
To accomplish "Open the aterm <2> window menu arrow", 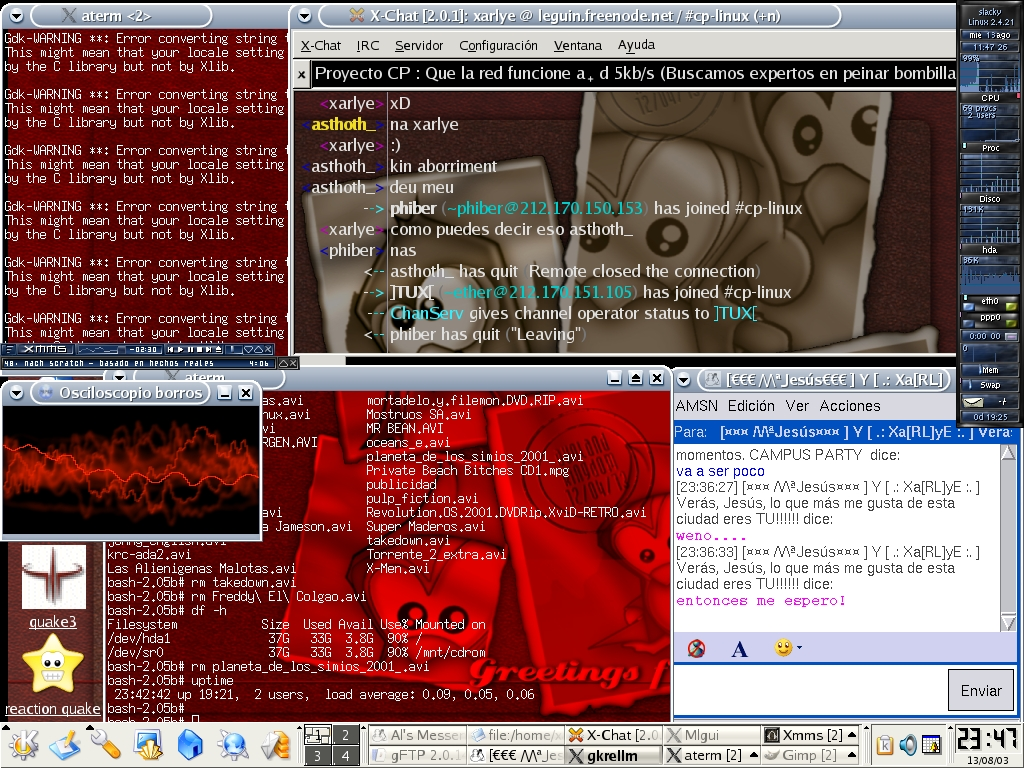I will pyautogui.click(x=17, y=16).
